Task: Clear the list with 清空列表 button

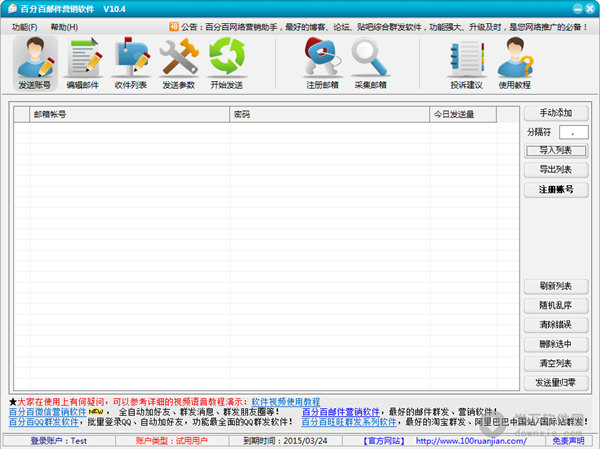Action: click(556, 363)
